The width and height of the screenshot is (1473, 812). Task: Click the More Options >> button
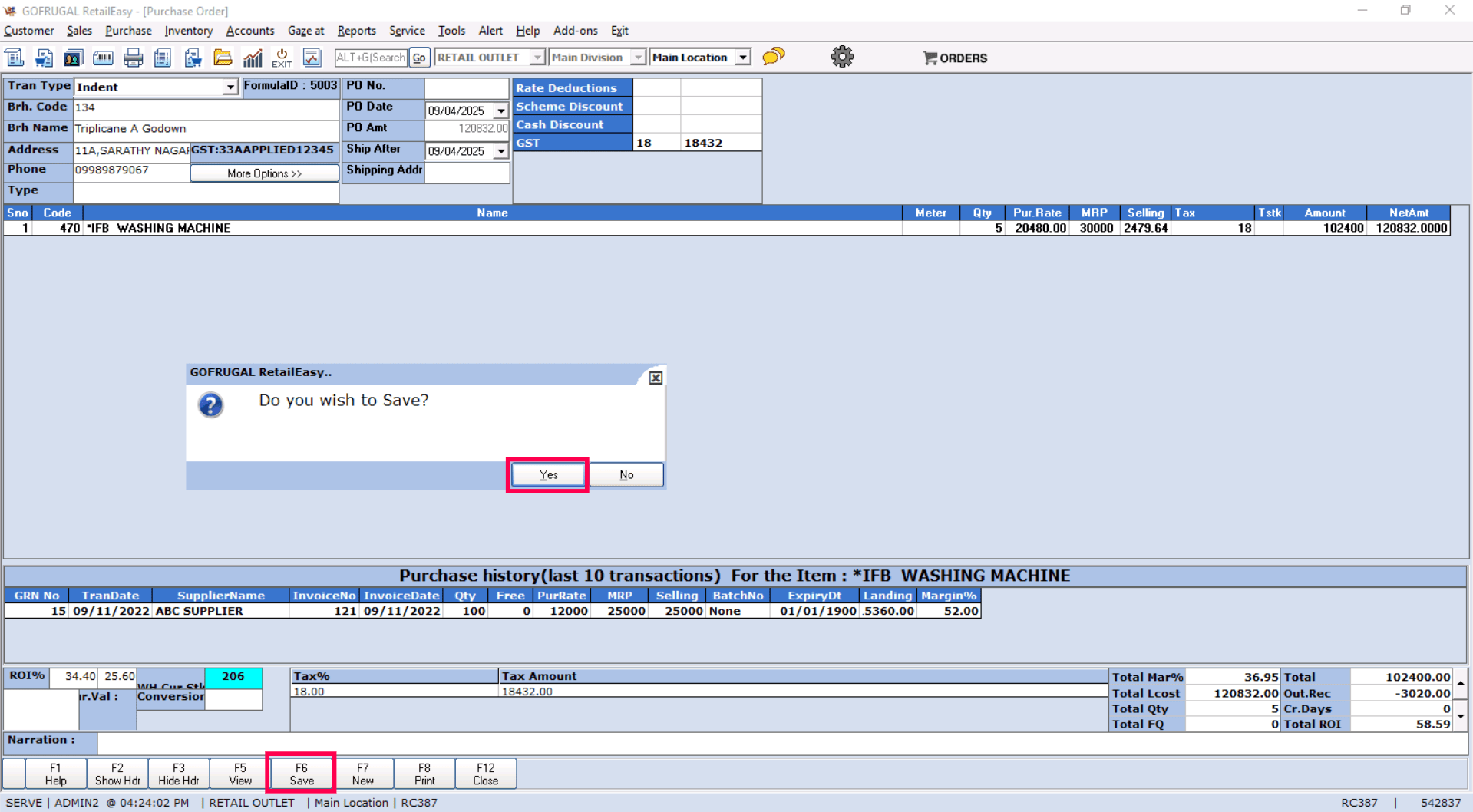click(264, 173)
